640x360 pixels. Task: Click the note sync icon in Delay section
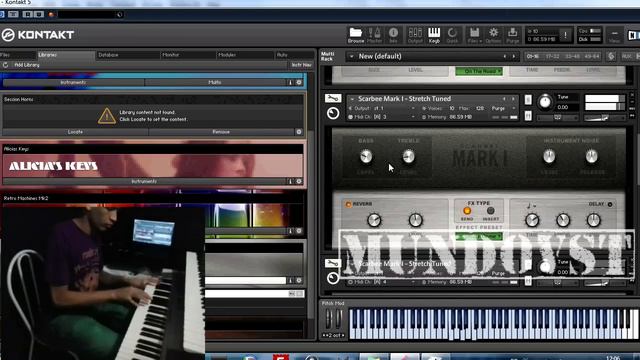click(530, 205)
